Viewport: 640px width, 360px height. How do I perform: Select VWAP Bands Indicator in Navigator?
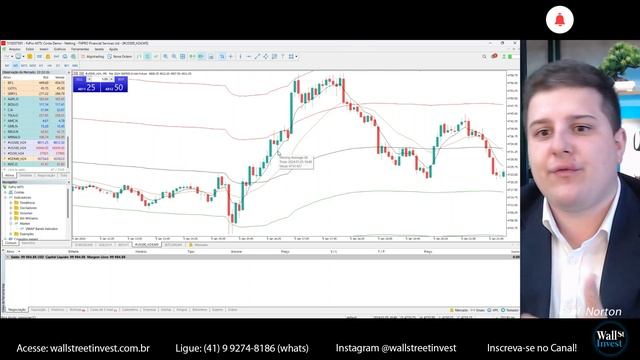click(42, 229)
